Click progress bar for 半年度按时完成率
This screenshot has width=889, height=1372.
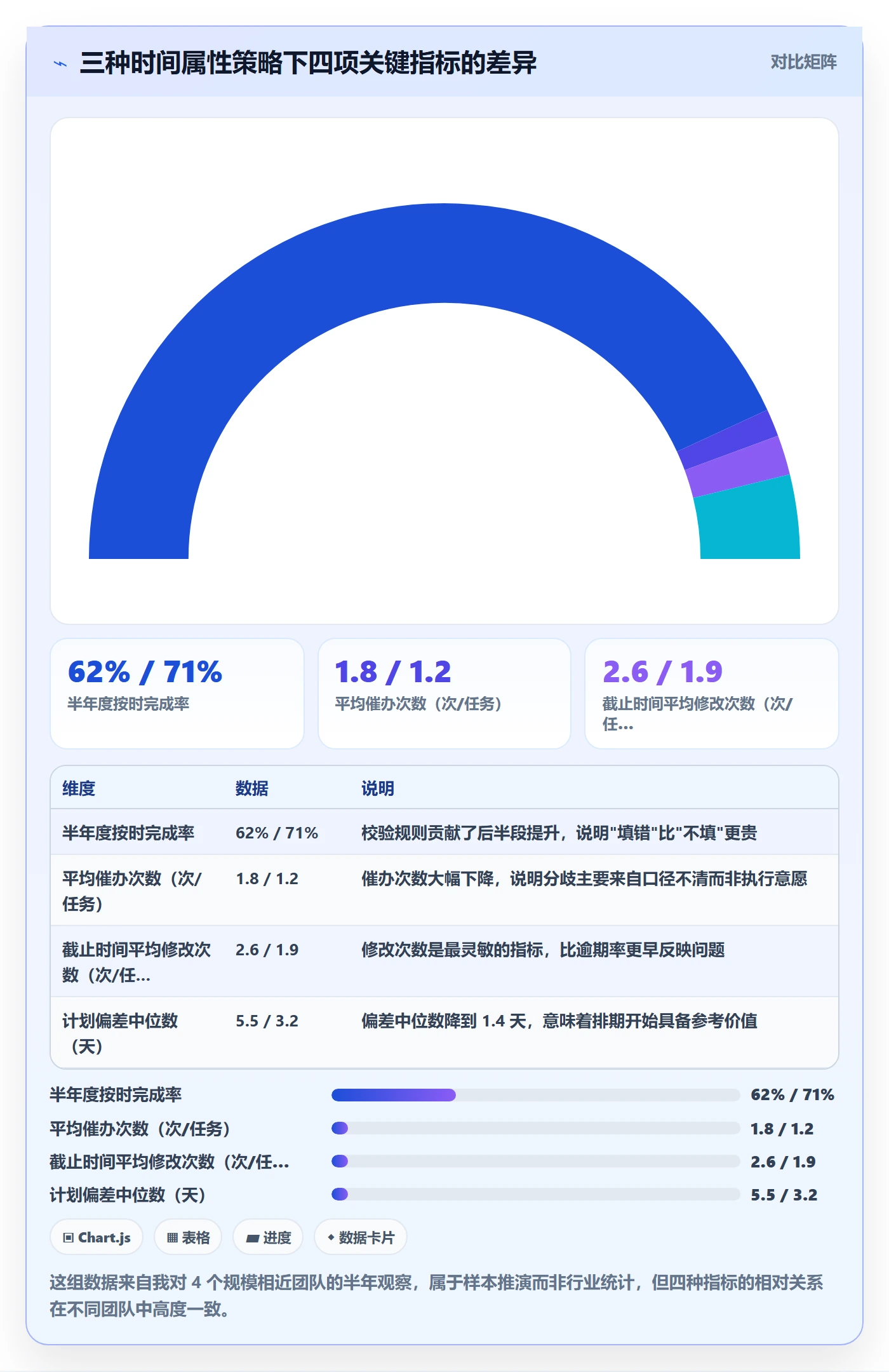536,1094
